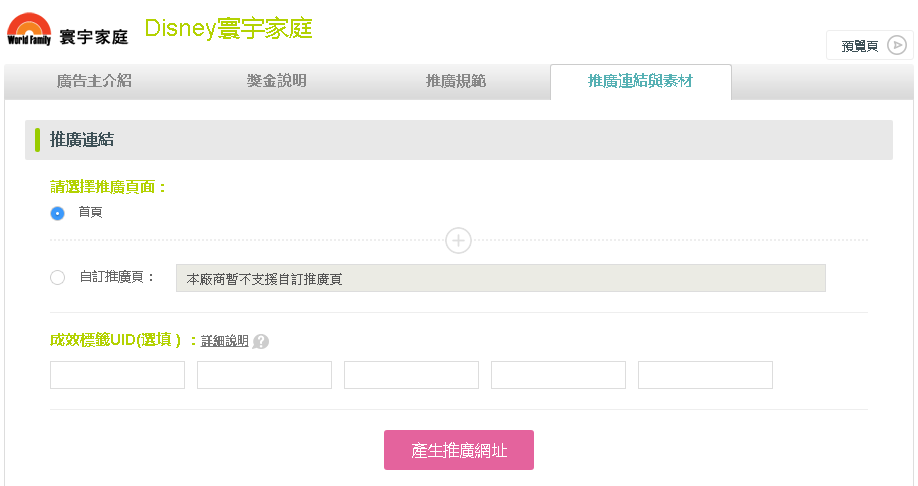This screenshot has height=486, width=918.
Task: Open the 廣告主介紹 tab
Action: tap(94, 81)
